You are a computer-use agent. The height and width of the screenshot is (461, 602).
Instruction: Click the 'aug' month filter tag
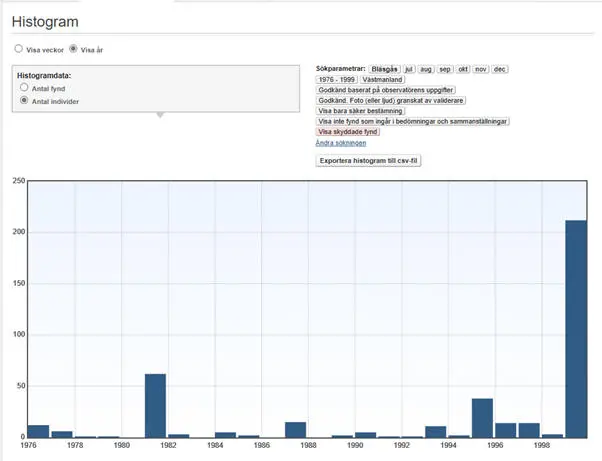[426, 68]
